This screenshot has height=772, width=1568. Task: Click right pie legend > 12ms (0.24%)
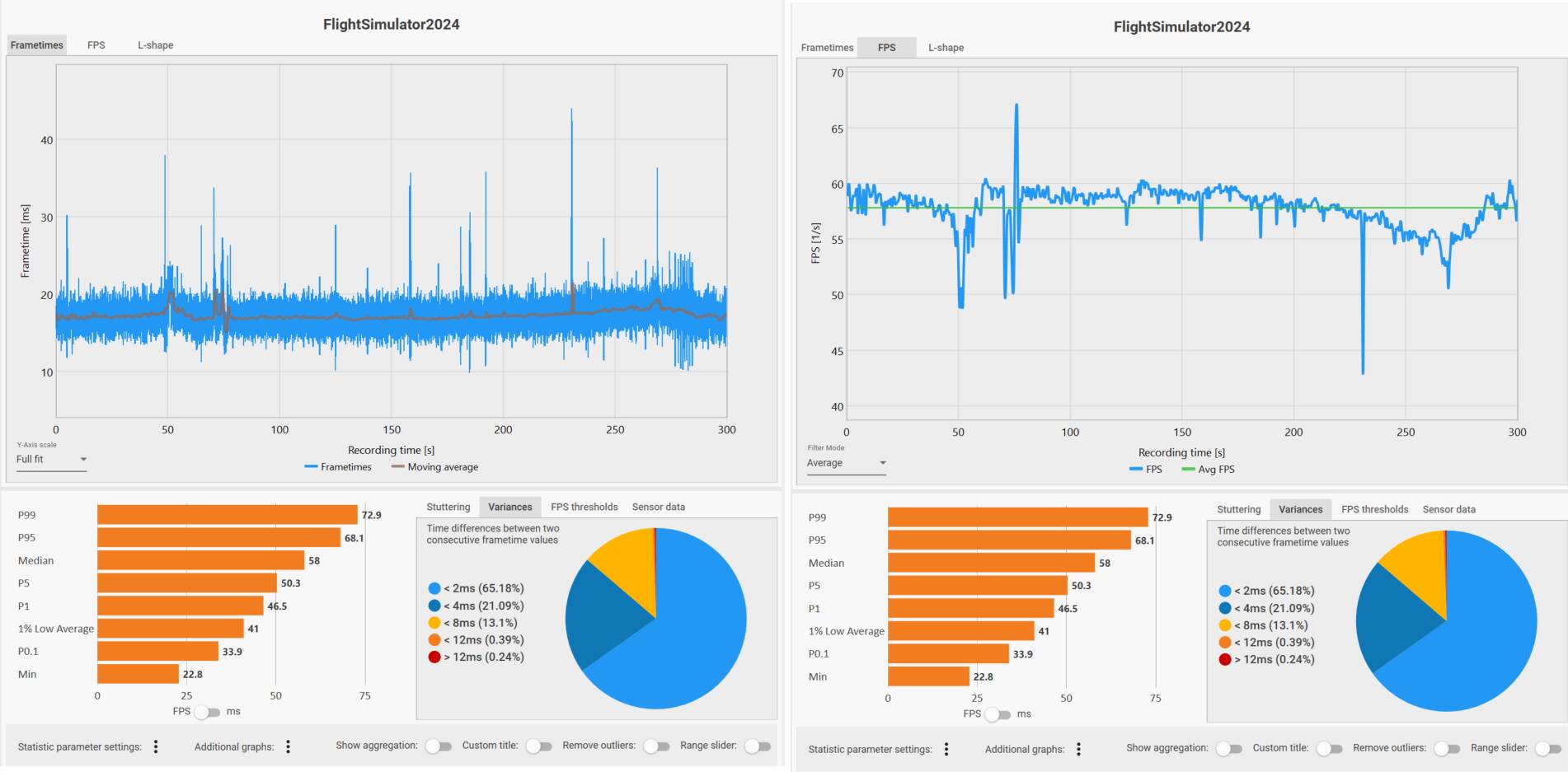pyautogui.click(x=1266, y=660)
